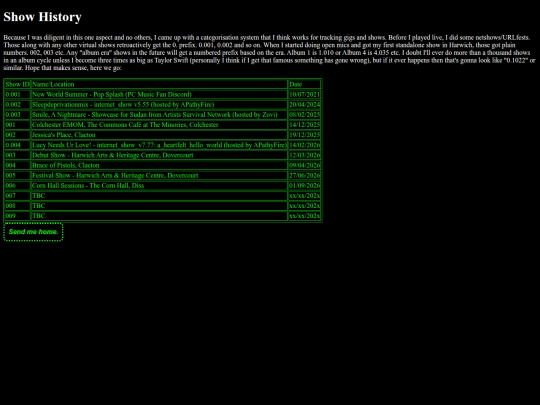Select the date 20/04/2024
This screenshot has width=540, height=405.
[304, 105]
